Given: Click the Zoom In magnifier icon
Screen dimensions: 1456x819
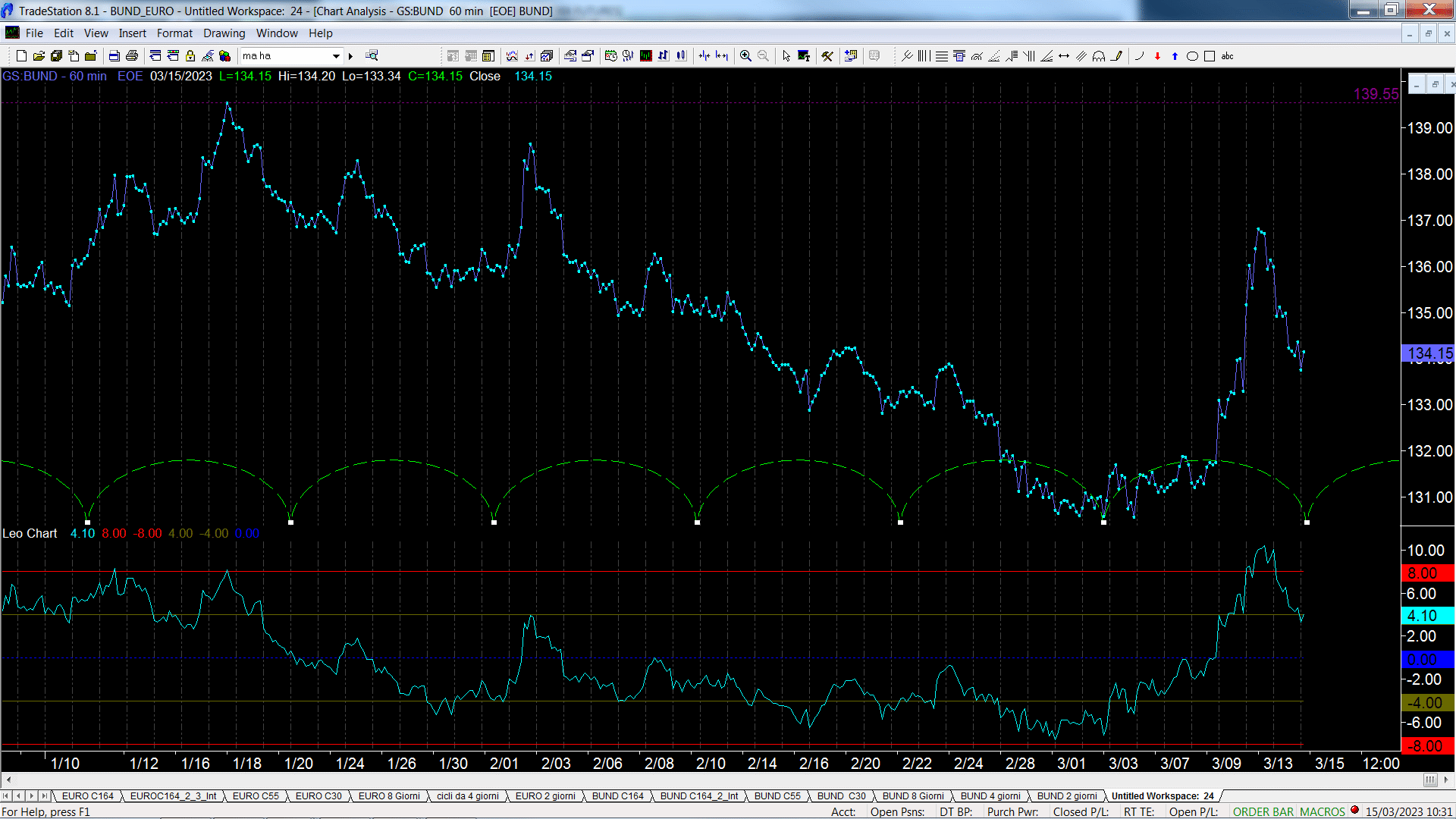Looking at the screenshot, I should (746, 56).
